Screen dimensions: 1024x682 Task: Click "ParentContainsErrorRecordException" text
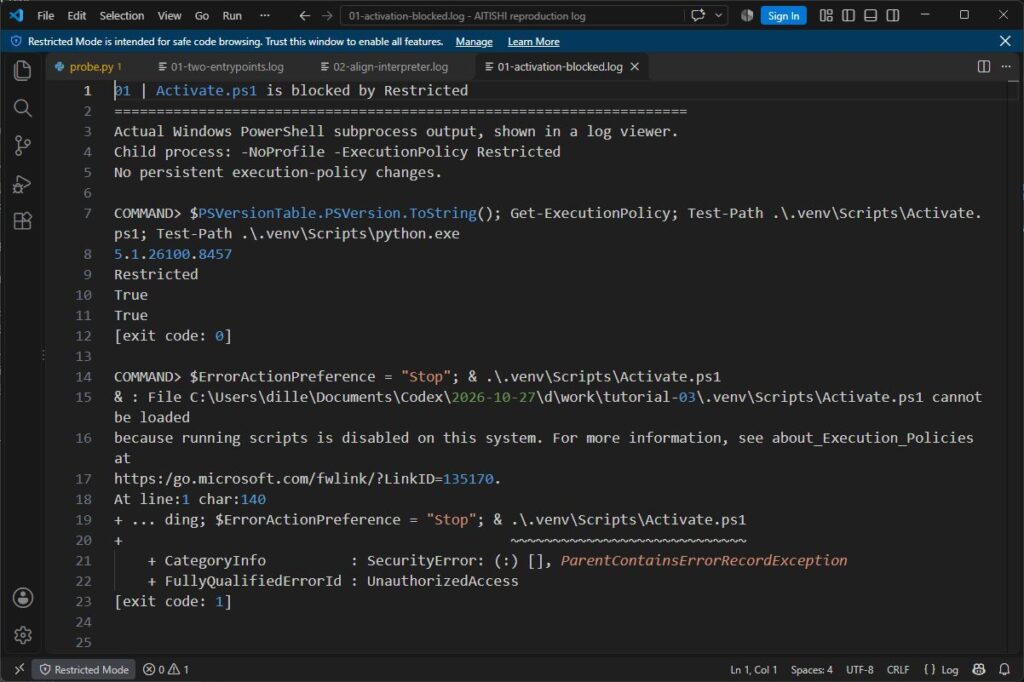(x=704, y=560)
